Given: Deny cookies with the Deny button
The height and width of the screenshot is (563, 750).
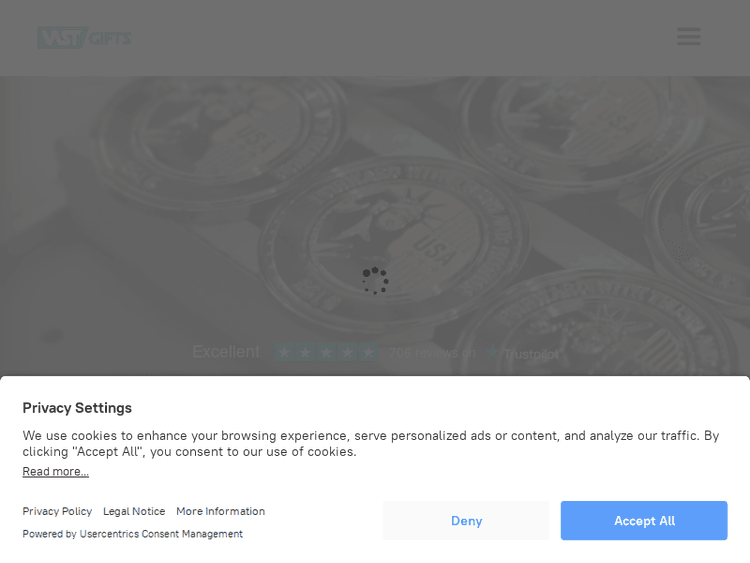Looking at the screenshot, I should [x=466, y=520].
